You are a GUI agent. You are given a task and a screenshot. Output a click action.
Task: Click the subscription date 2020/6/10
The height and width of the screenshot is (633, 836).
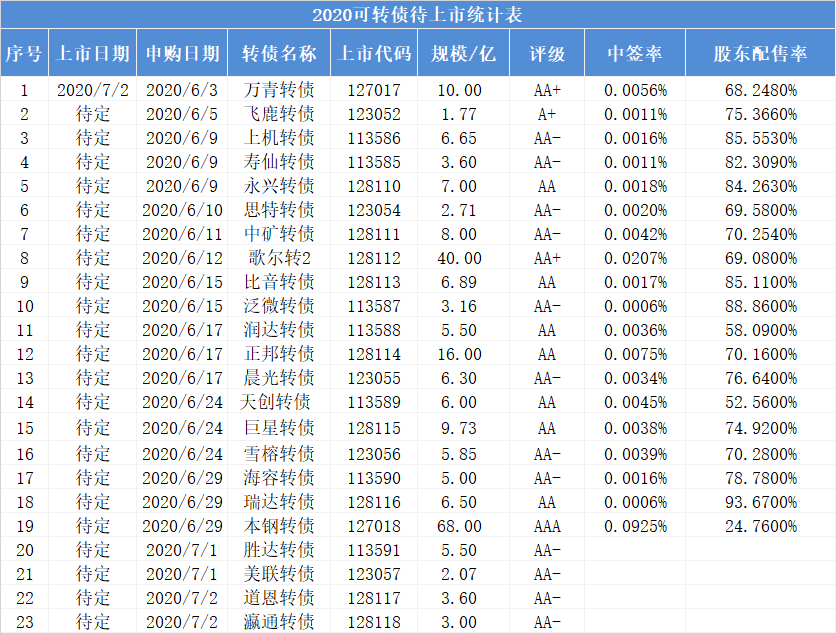[182, 210]
